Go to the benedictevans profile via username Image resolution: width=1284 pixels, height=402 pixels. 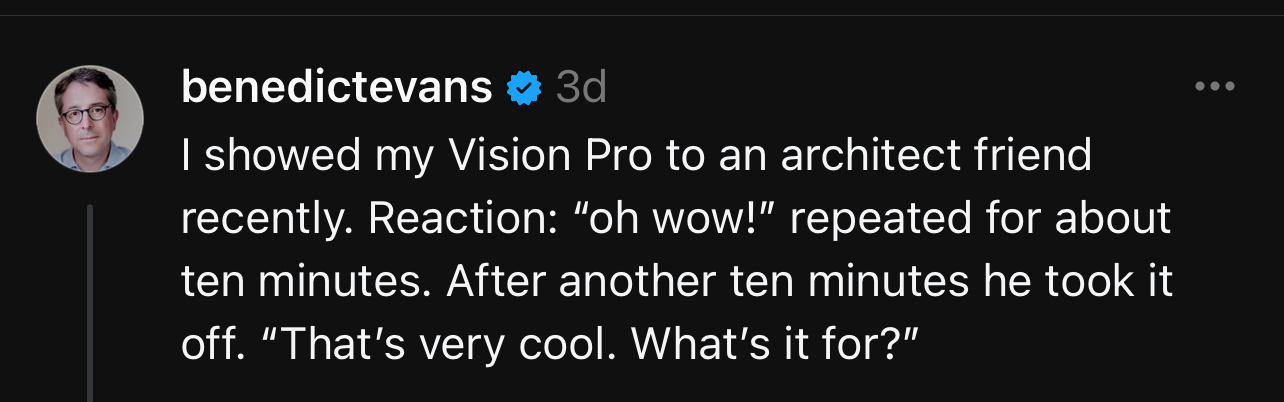tap(336, 89)
